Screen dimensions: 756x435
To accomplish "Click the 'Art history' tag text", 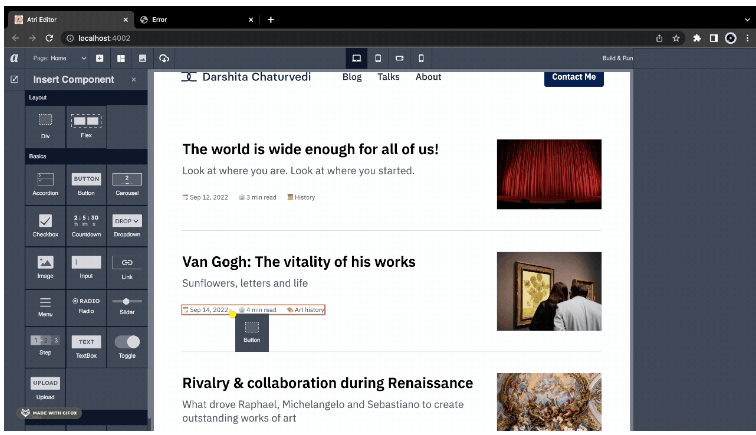I will (309, 310).
